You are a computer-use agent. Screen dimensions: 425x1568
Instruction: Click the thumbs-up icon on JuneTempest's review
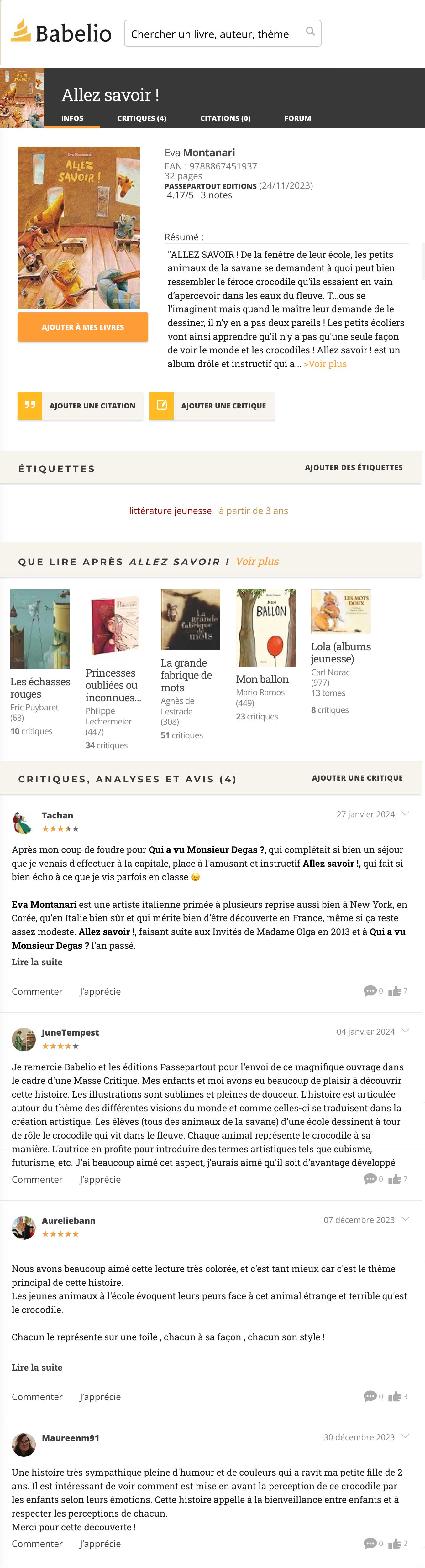click(395, 1179)
